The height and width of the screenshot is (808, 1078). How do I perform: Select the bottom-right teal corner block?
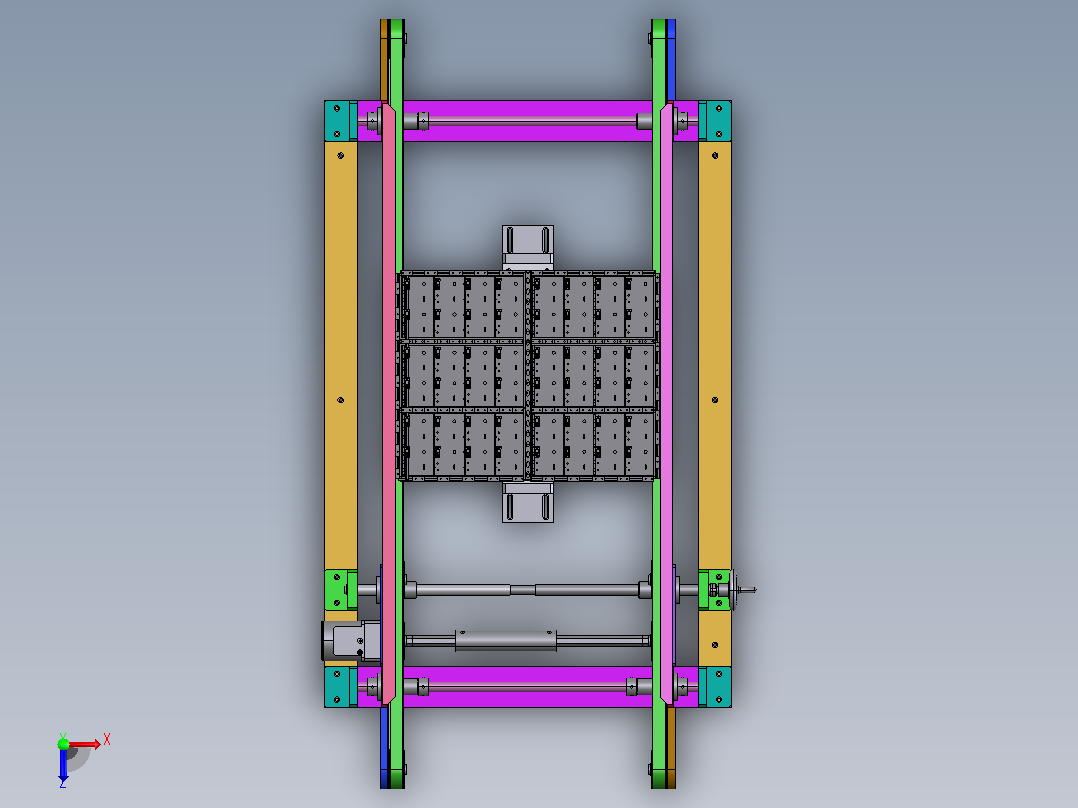point(715,686)
